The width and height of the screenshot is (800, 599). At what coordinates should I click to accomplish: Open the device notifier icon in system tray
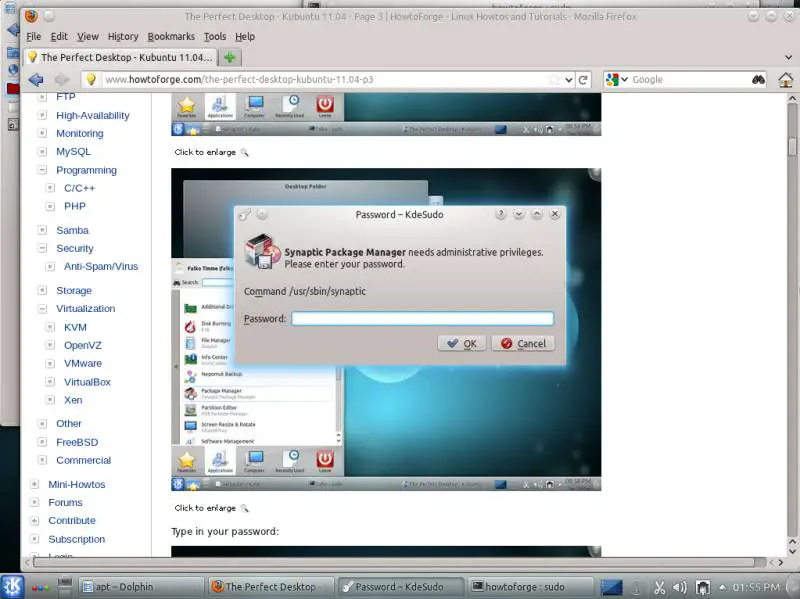pos(703,587)
